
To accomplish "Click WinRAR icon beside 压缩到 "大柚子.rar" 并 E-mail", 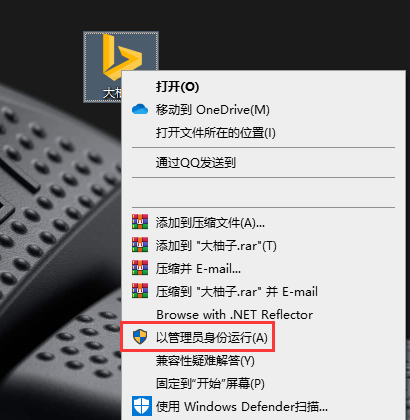I will point(140,291).
